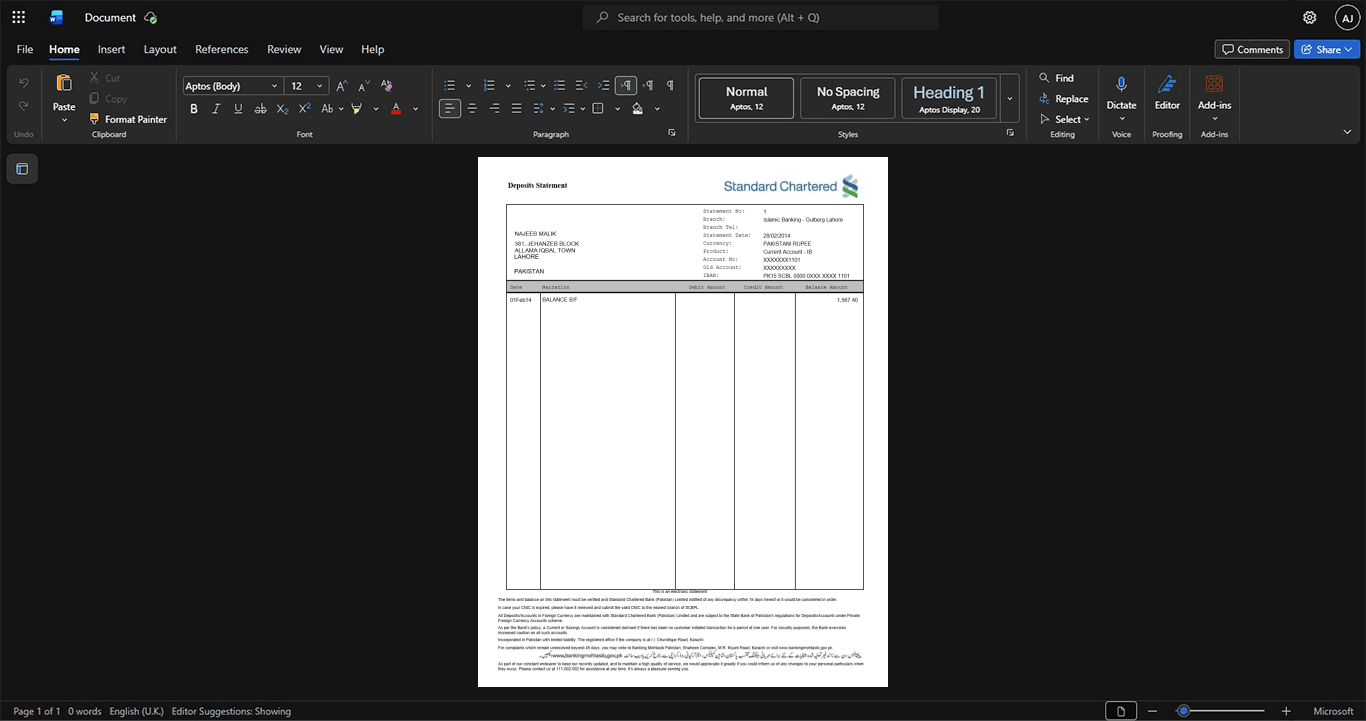Justify the paragraph text
The height and width of the screenshot is (721, 1366).
point(516,108)
